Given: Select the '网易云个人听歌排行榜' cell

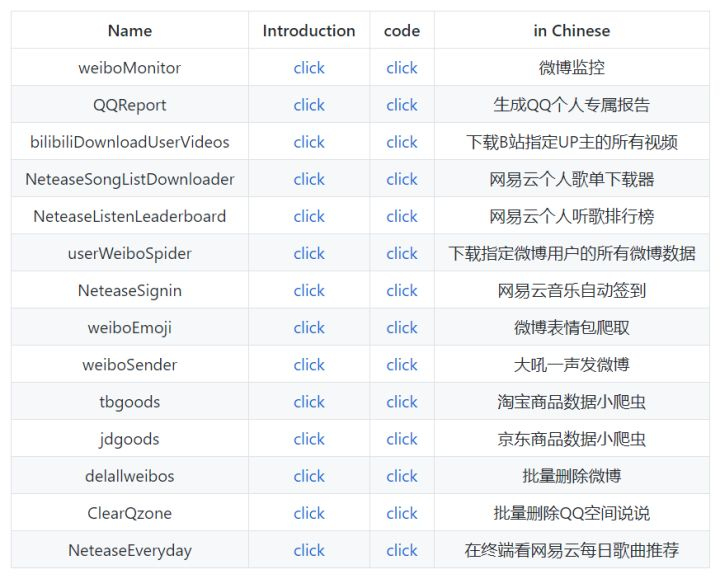Looking at the screenshot, I should pyautogui.click(x=572, y=217).
